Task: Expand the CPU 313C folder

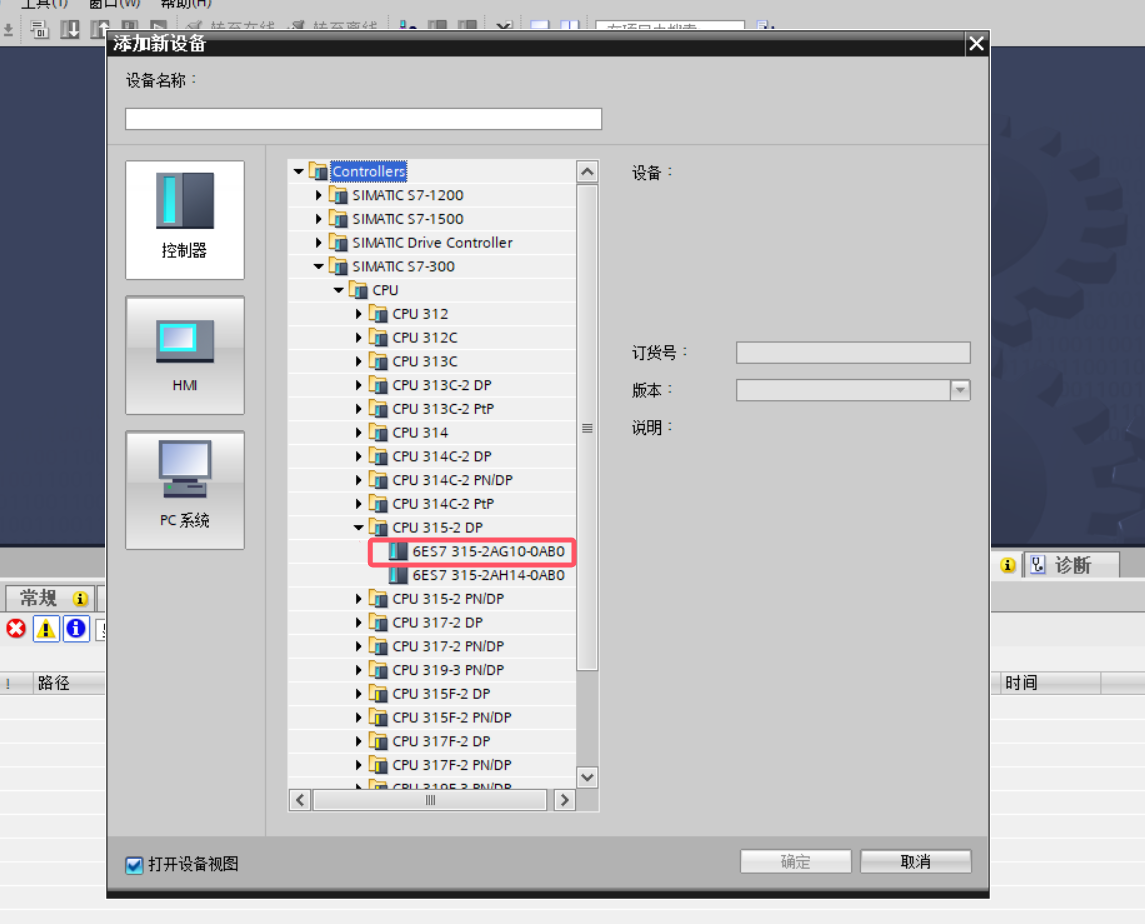Action: (x=359, y=361)
